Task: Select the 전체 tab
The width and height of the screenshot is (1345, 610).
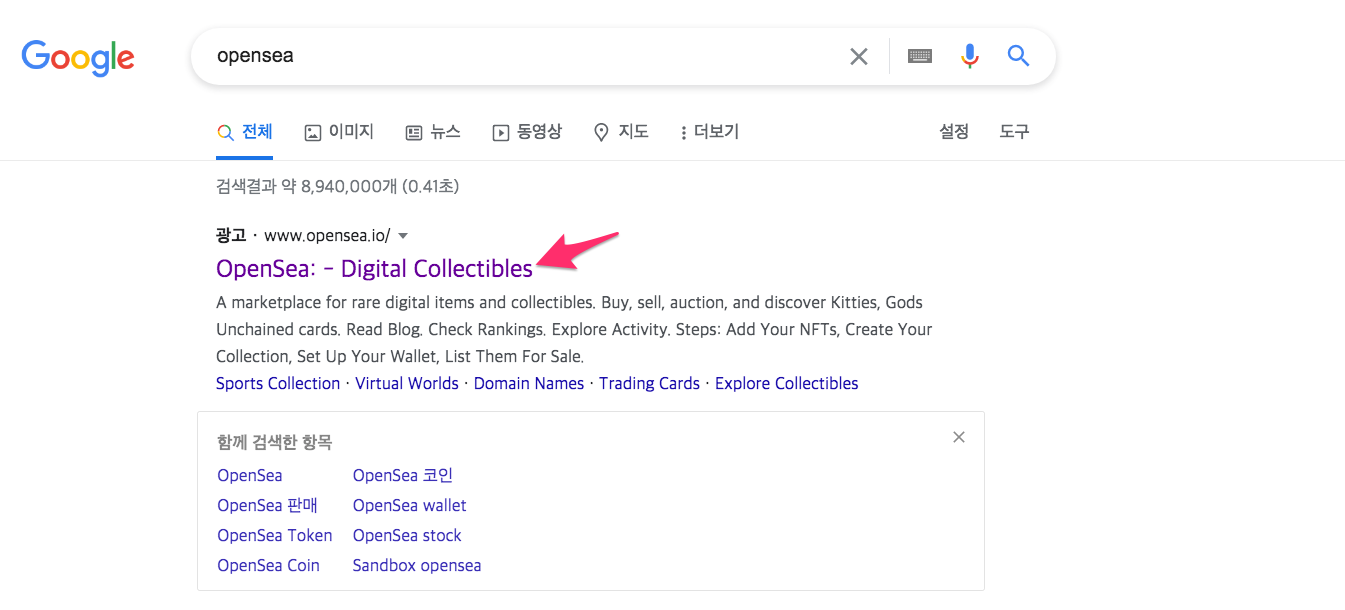Action: [245, 132]
